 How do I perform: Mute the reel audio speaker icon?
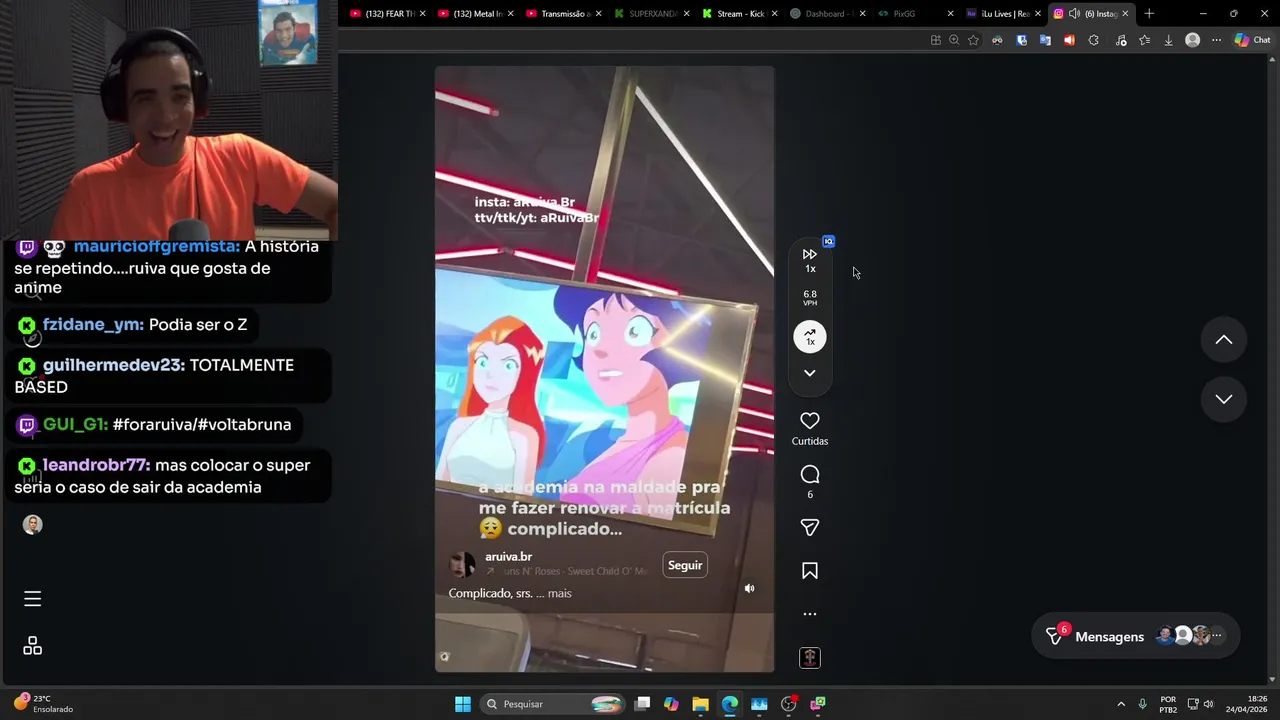coord(749,589)
